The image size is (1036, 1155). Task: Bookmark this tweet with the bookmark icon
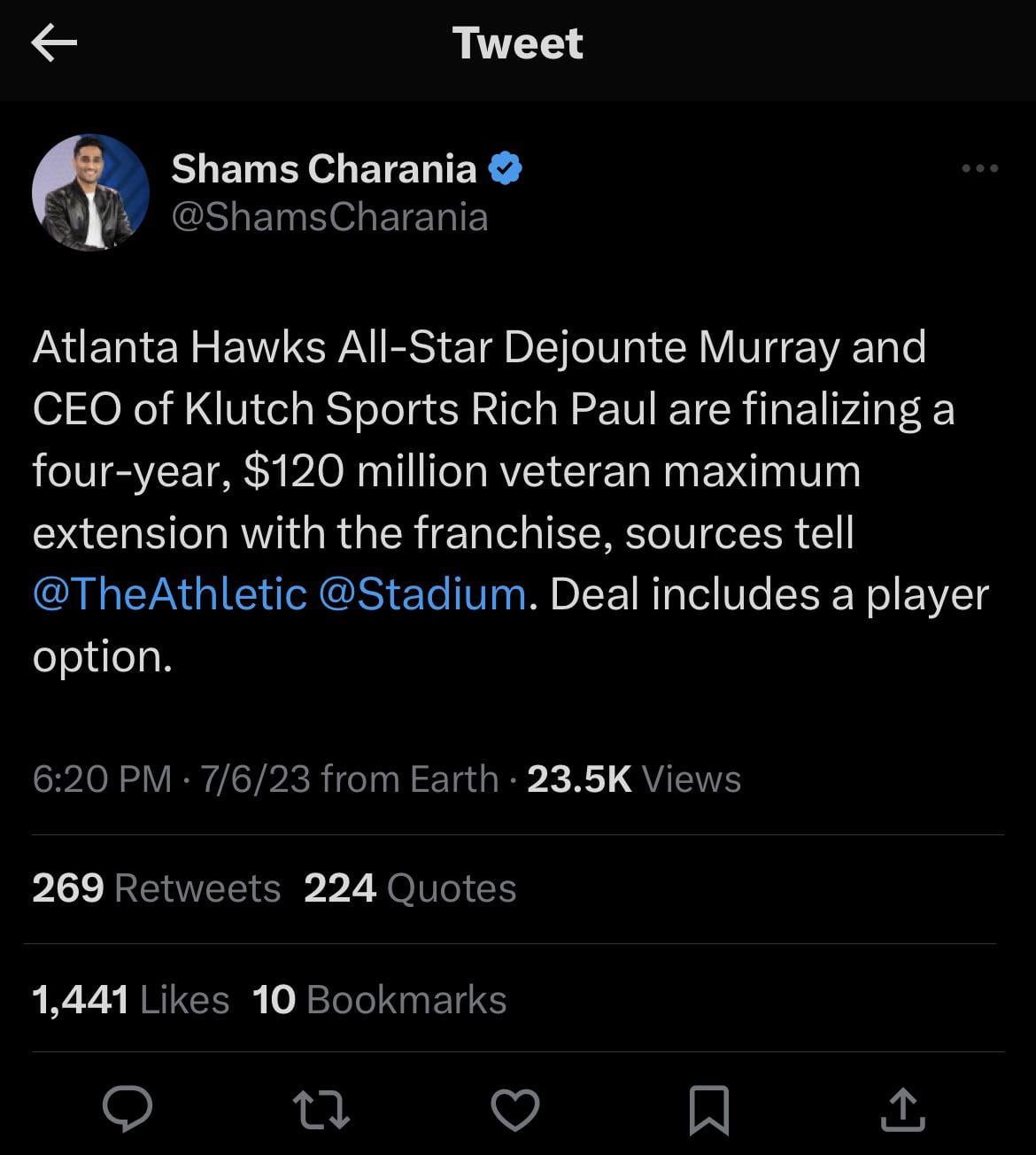coord(708,1110)
